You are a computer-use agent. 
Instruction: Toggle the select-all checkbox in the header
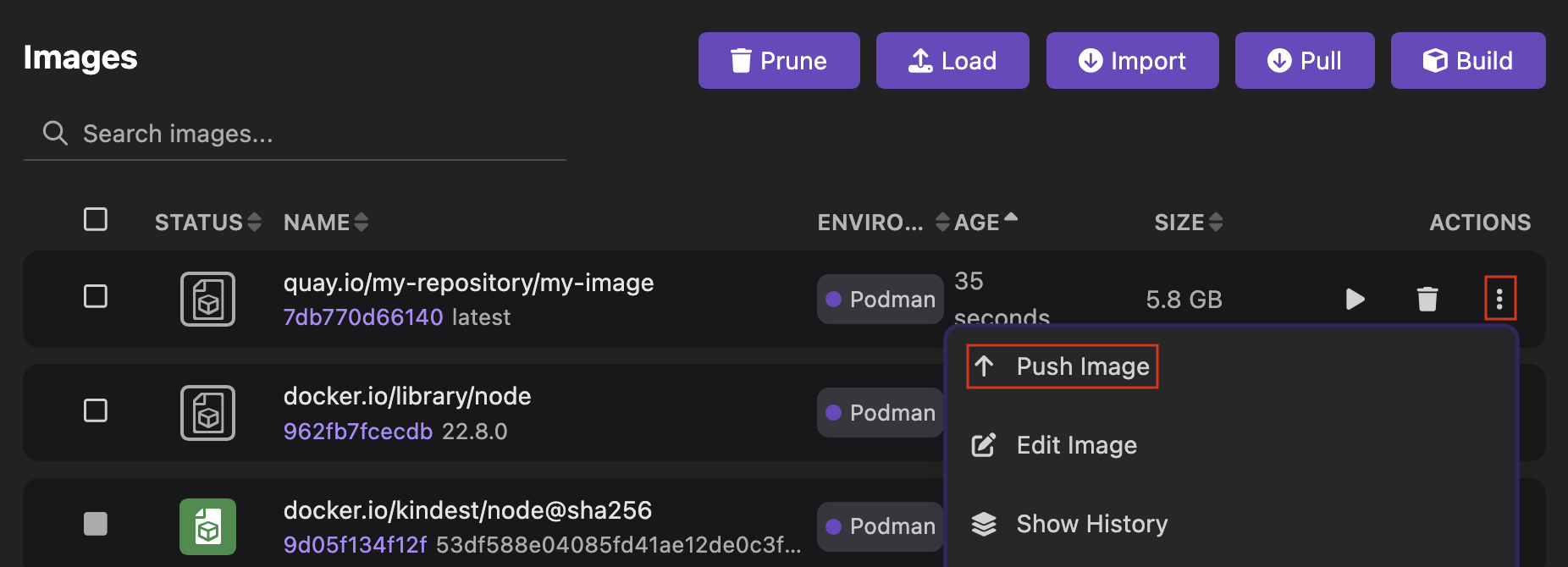96,219
